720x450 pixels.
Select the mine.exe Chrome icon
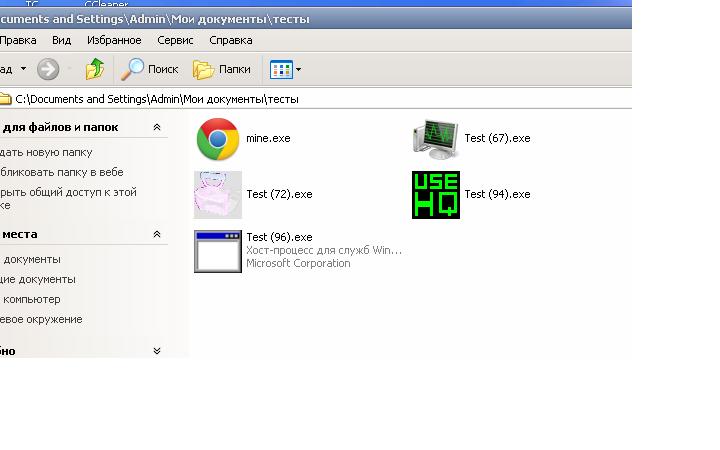click(218, 139)
